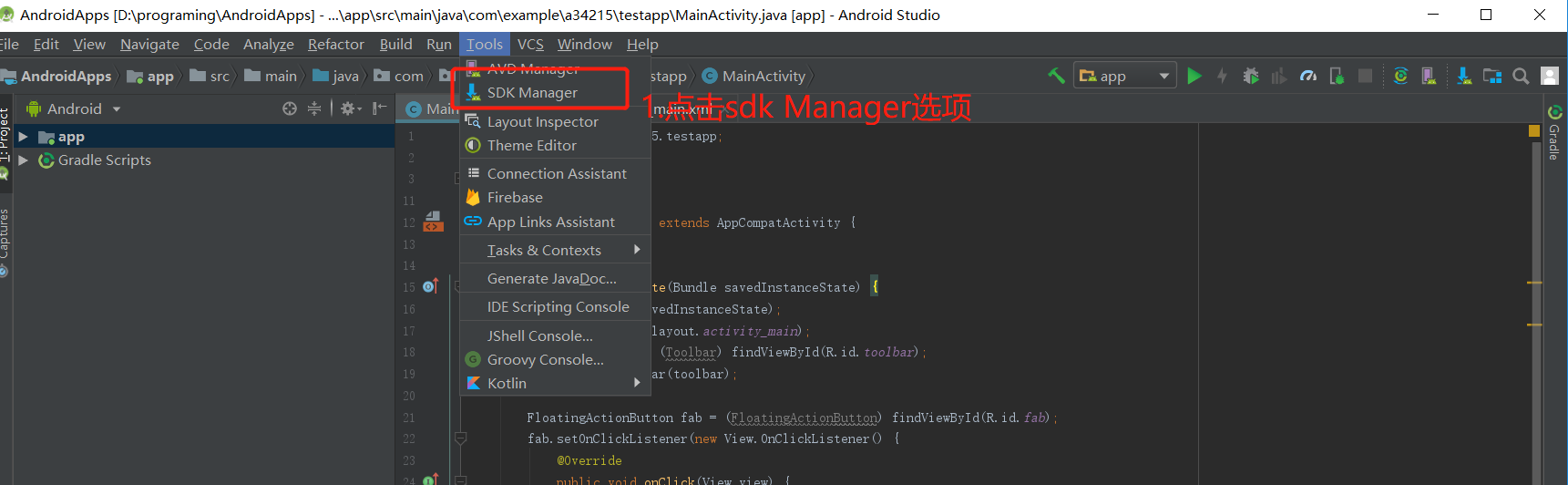Viewport: 1568px width, 485px height.
Task: Choose JShell Console... menu entry
Action: [x=555, y=336]
